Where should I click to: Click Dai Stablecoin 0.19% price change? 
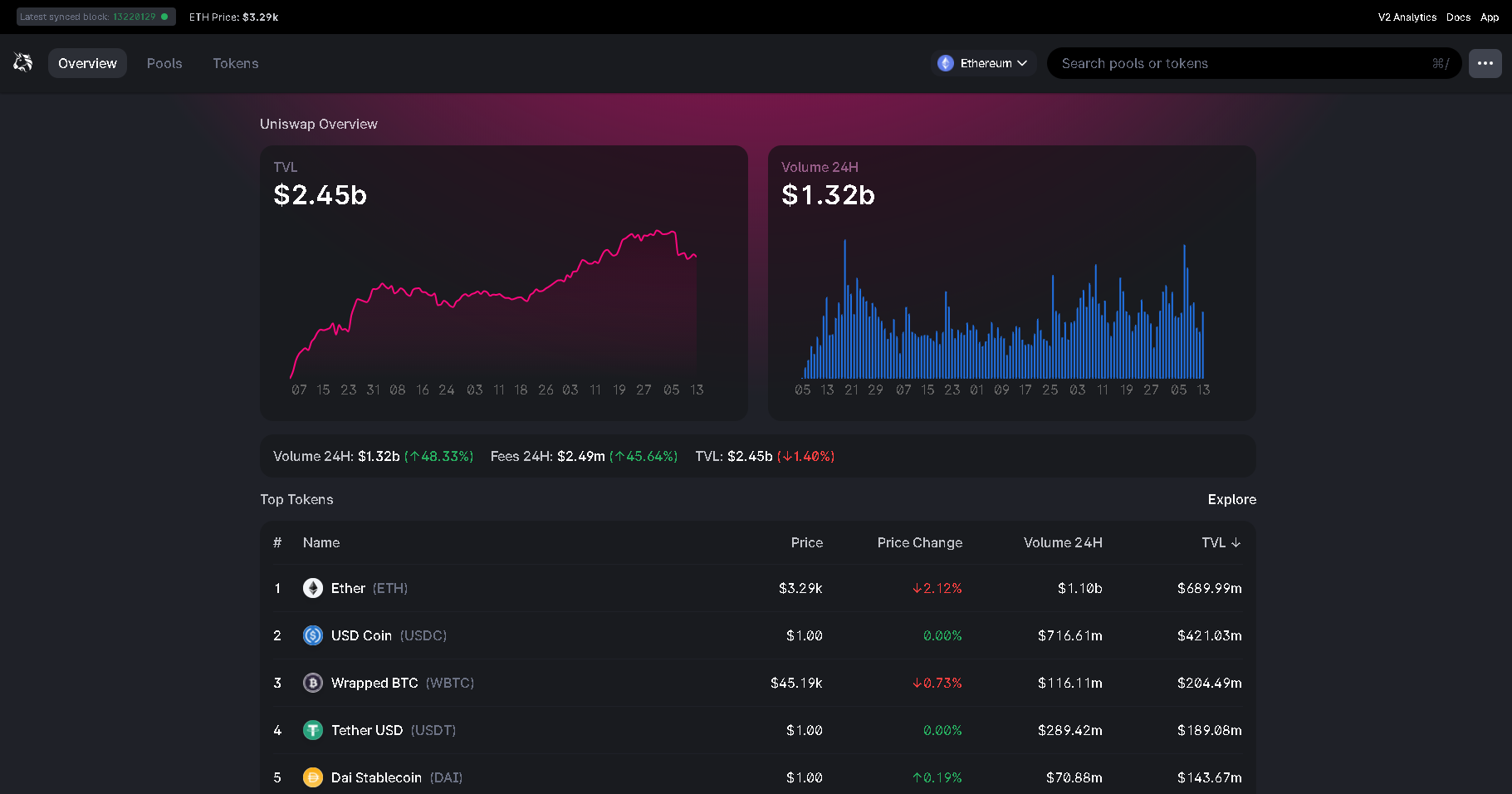click(x=937, y=777)
